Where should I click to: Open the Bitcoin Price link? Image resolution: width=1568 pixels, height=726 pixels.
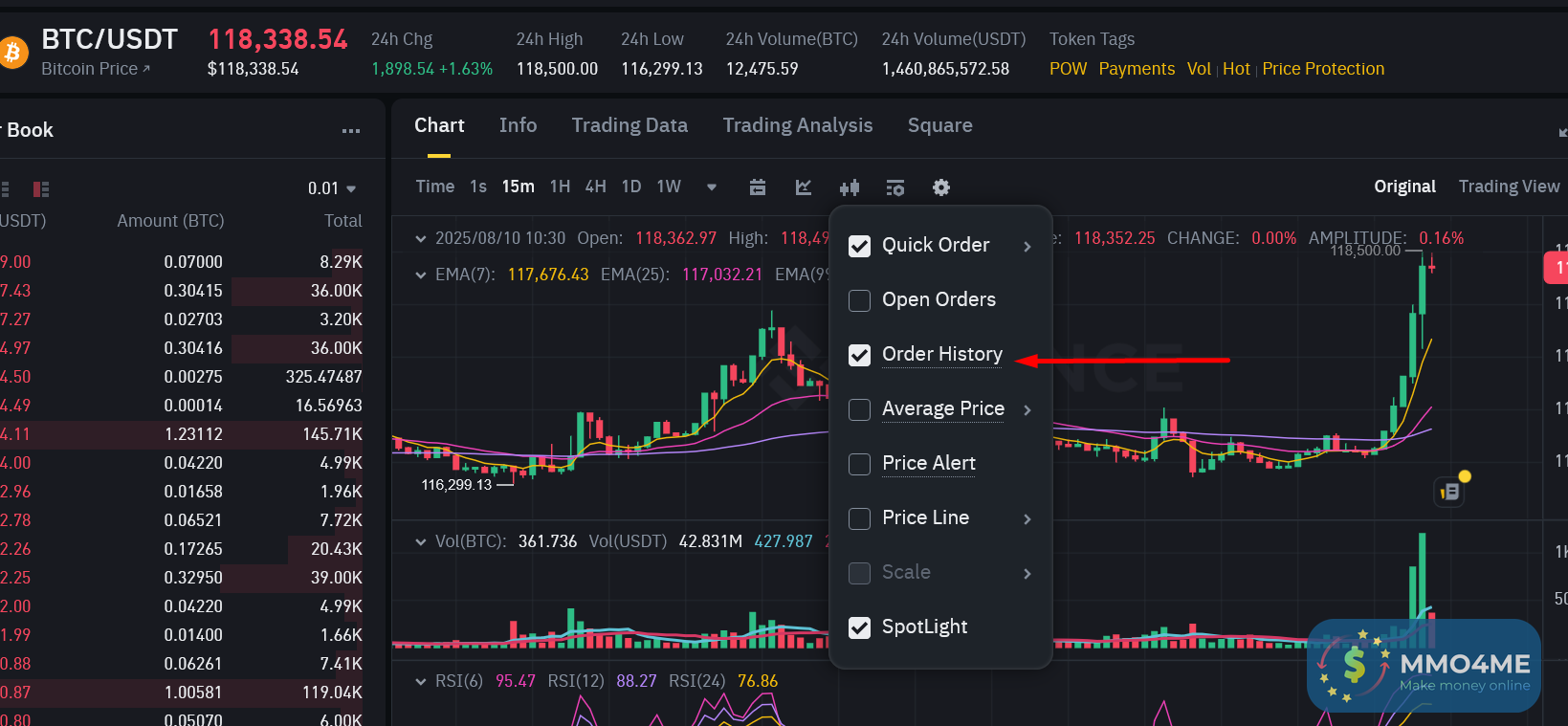click(x=95, y=69)
